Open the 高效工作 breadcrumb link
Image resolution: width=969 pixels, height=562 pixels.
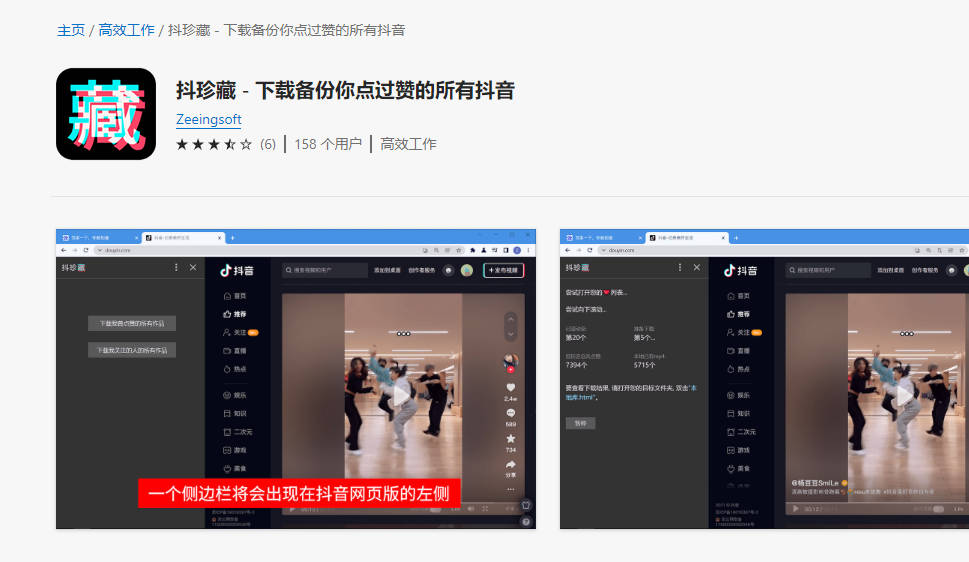tap(126, 30)
